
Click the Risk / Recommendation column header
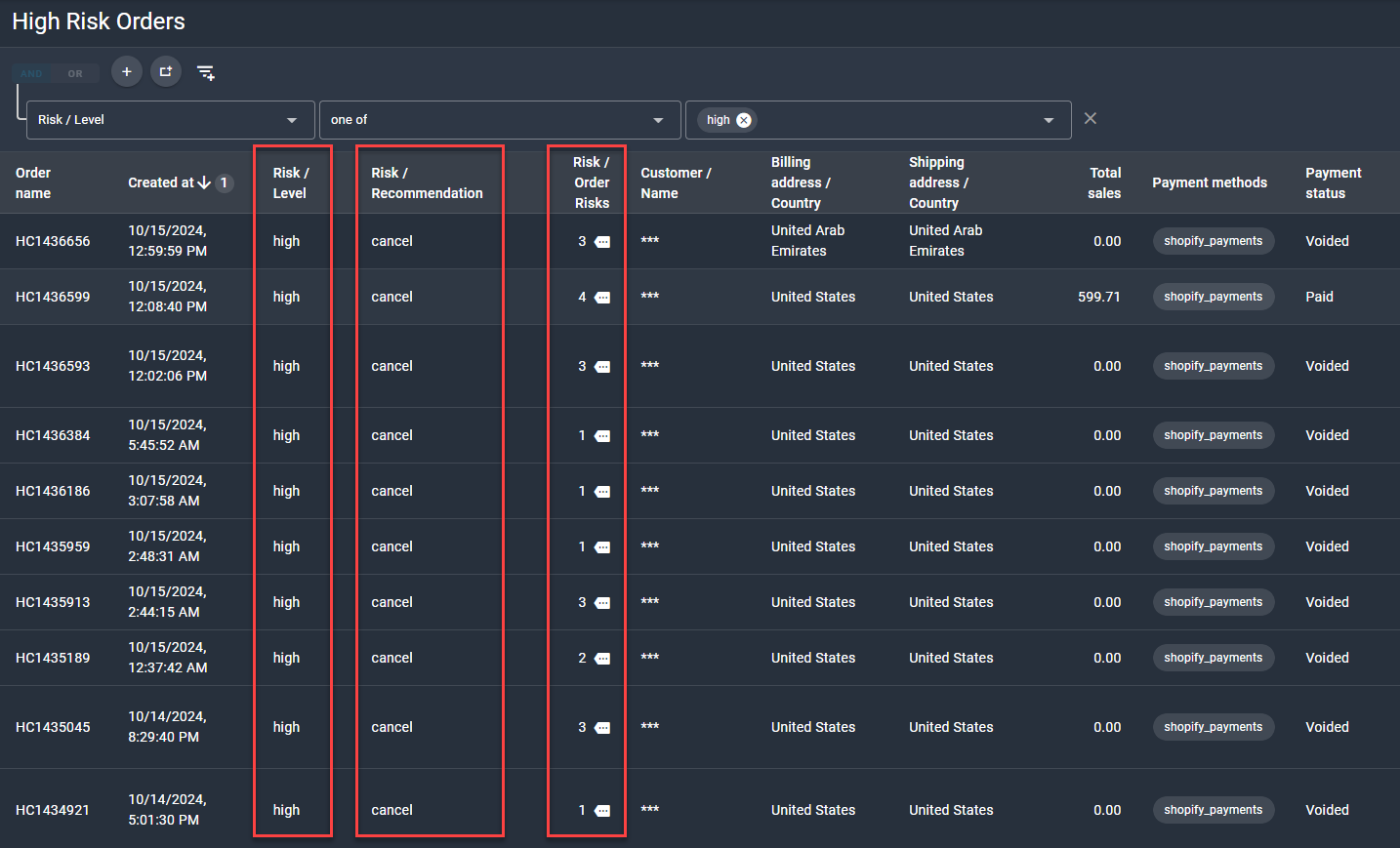point(427,182)
